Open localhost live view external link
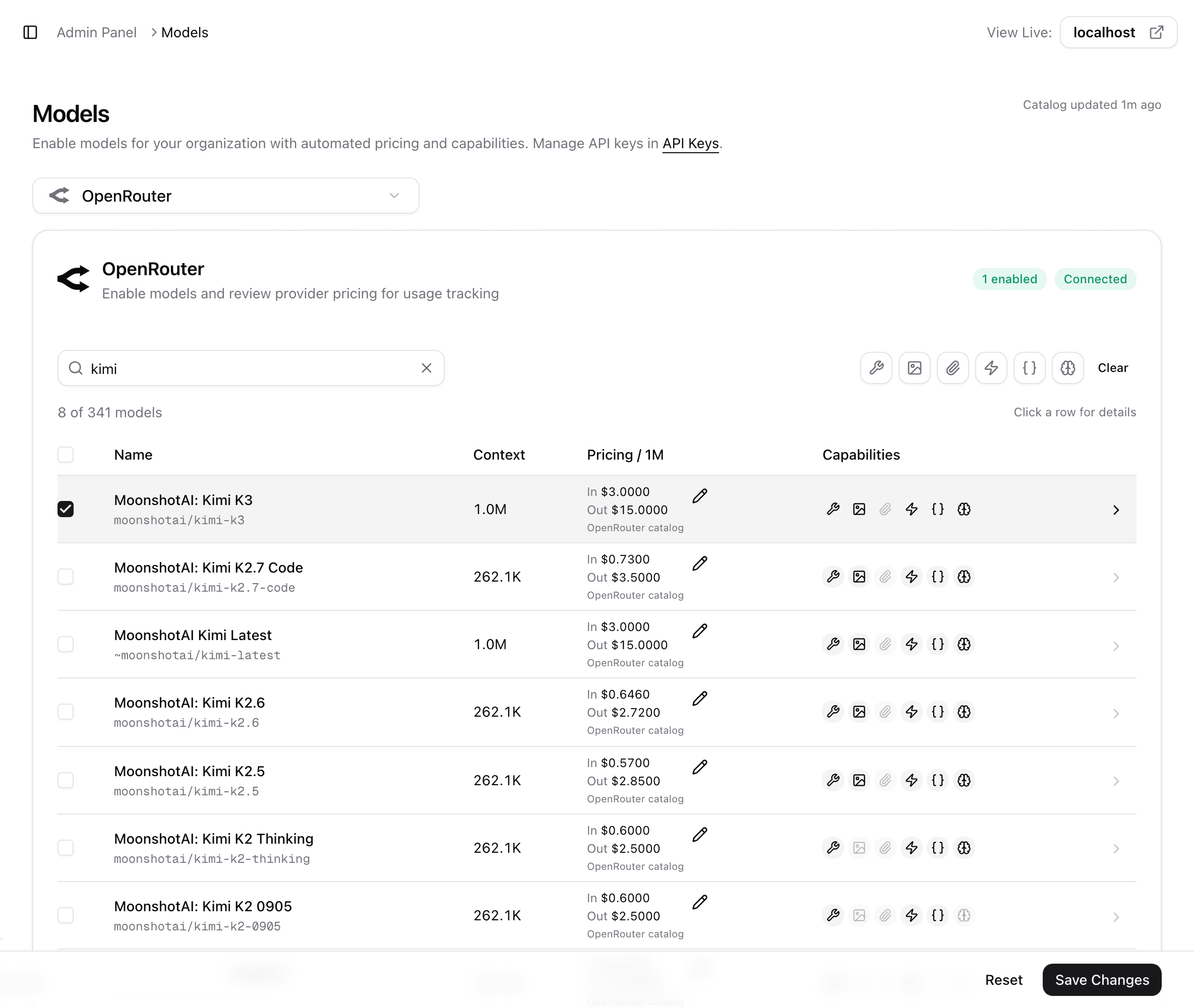Viewport: 1194px width, 1008px height. (x=1118, y=33)
